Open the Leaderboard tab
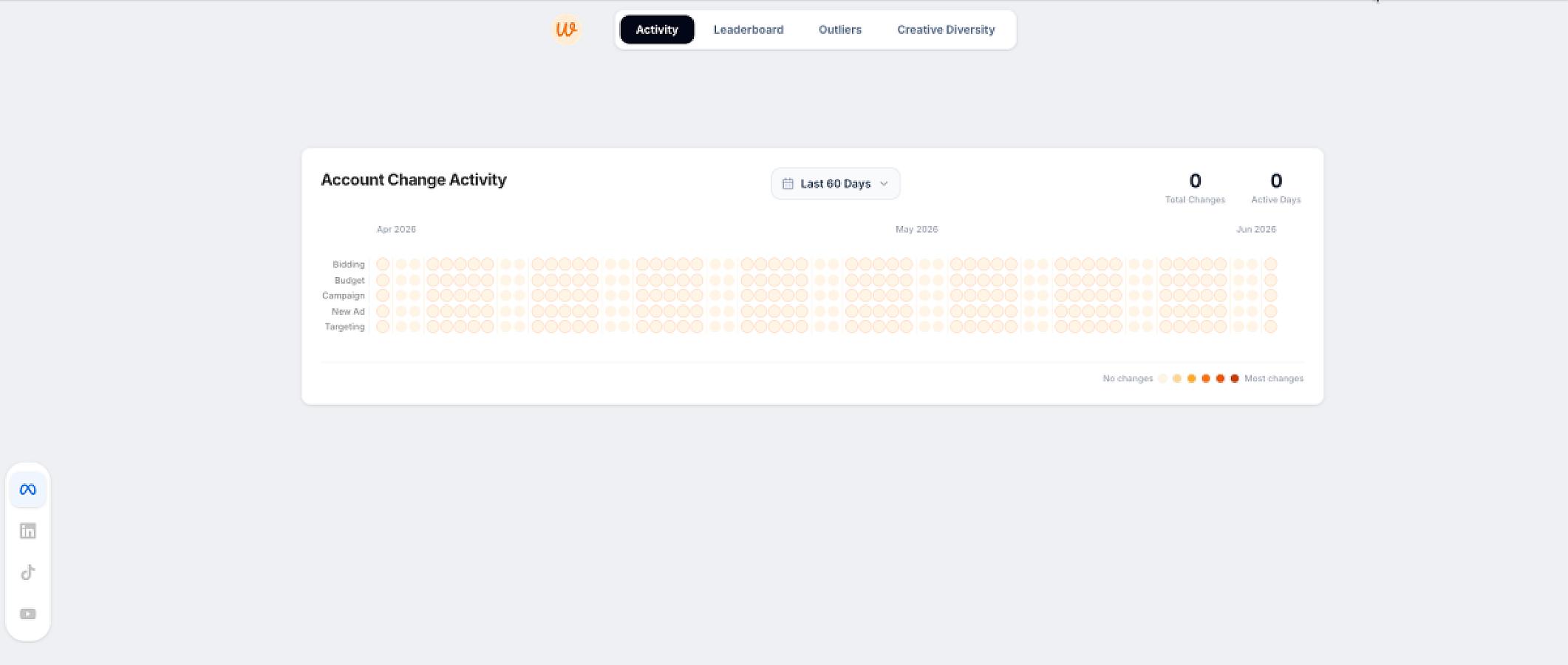Screen dimensions: 1568x665 [748, 30]
